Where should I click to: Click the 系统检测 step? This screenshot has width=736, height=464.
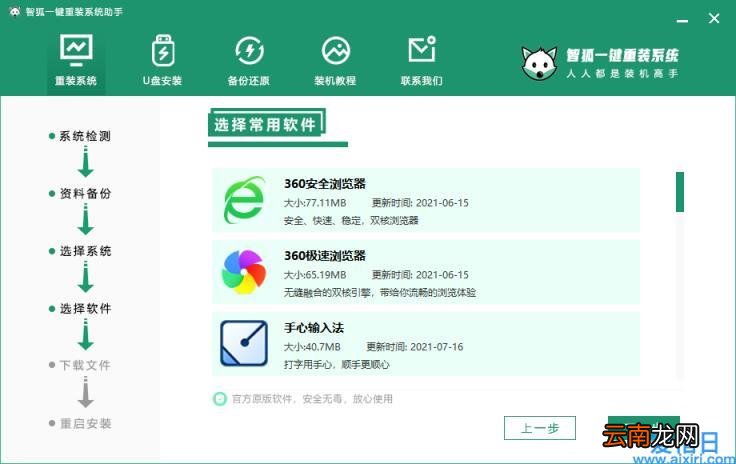tap(80, 136)
